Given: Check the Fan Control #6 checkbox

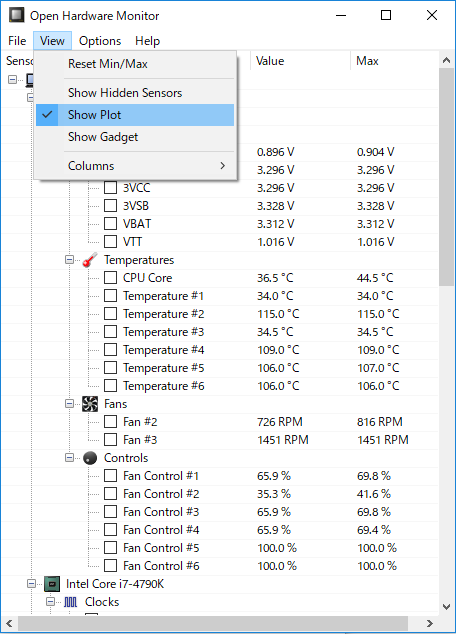Looking at the screenshot, I should coord(110,566).
